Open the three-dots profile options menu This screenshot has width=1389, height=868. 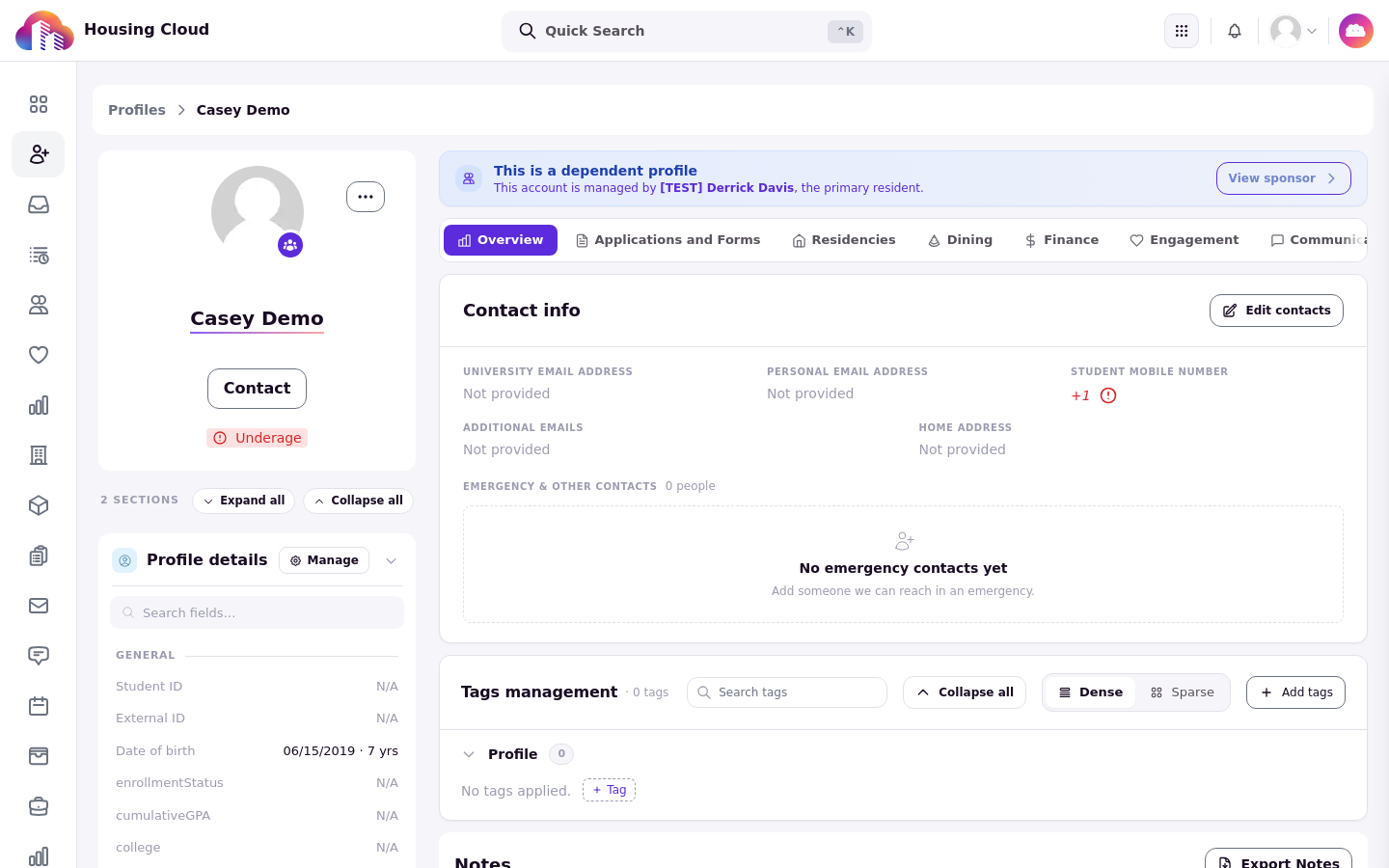[366, 197]
